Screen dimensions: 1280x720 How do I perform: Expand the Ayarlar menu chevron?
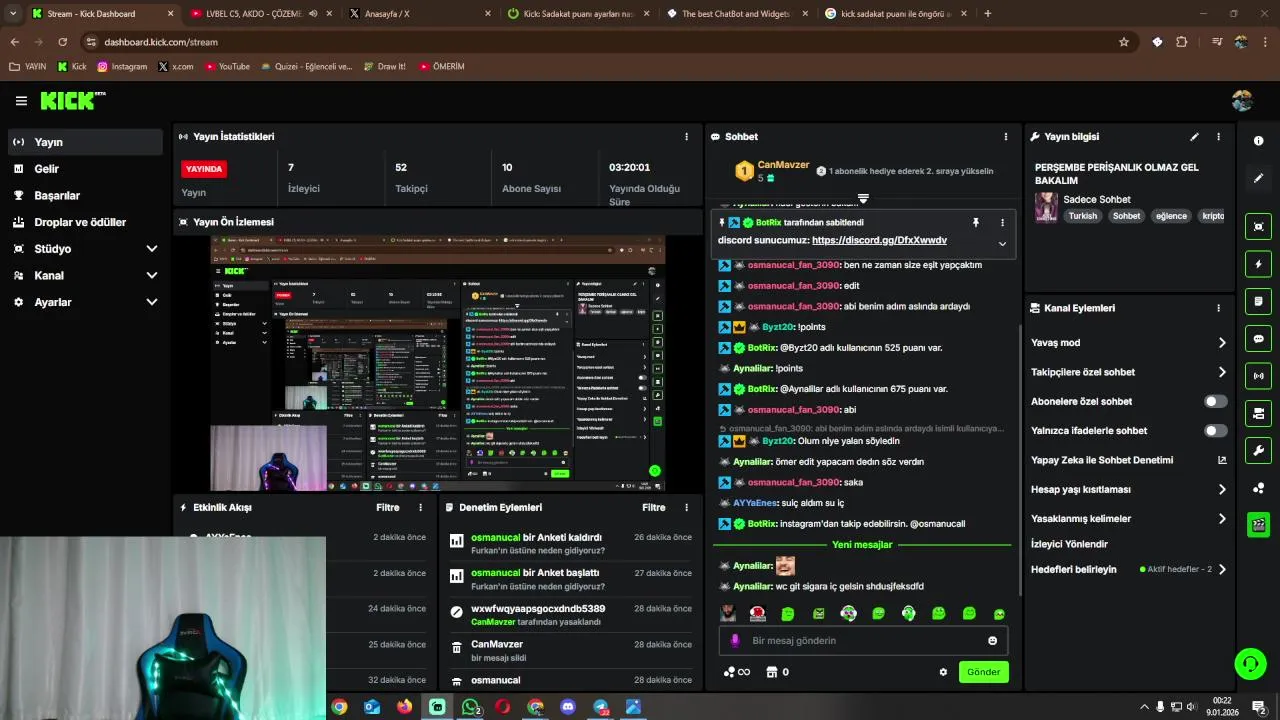(x=152, y=302)
